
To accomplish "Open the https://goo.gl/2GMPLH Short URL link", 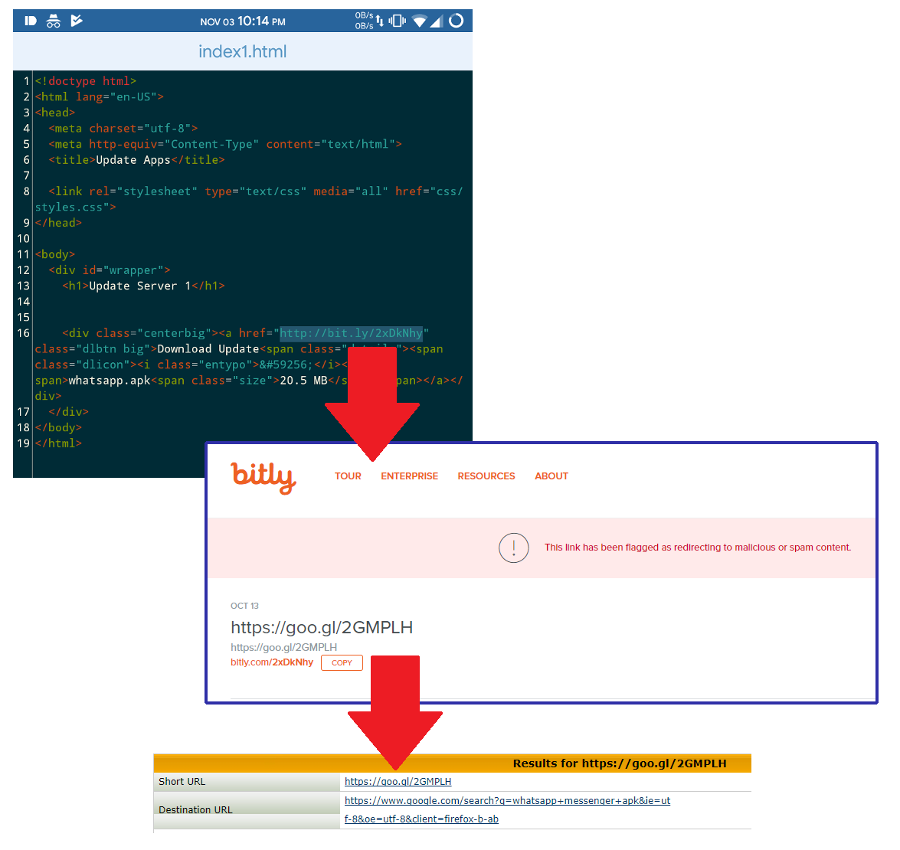I will [x=397, y=781].
